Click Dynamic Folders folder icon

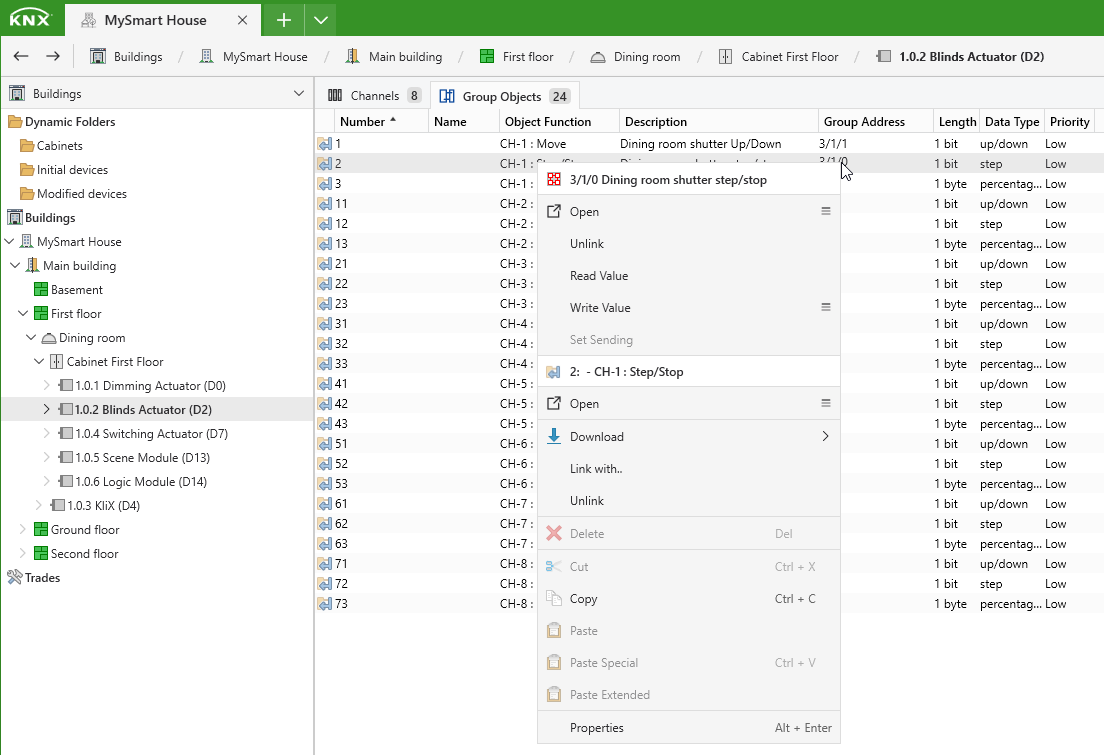tap(15, 122)
